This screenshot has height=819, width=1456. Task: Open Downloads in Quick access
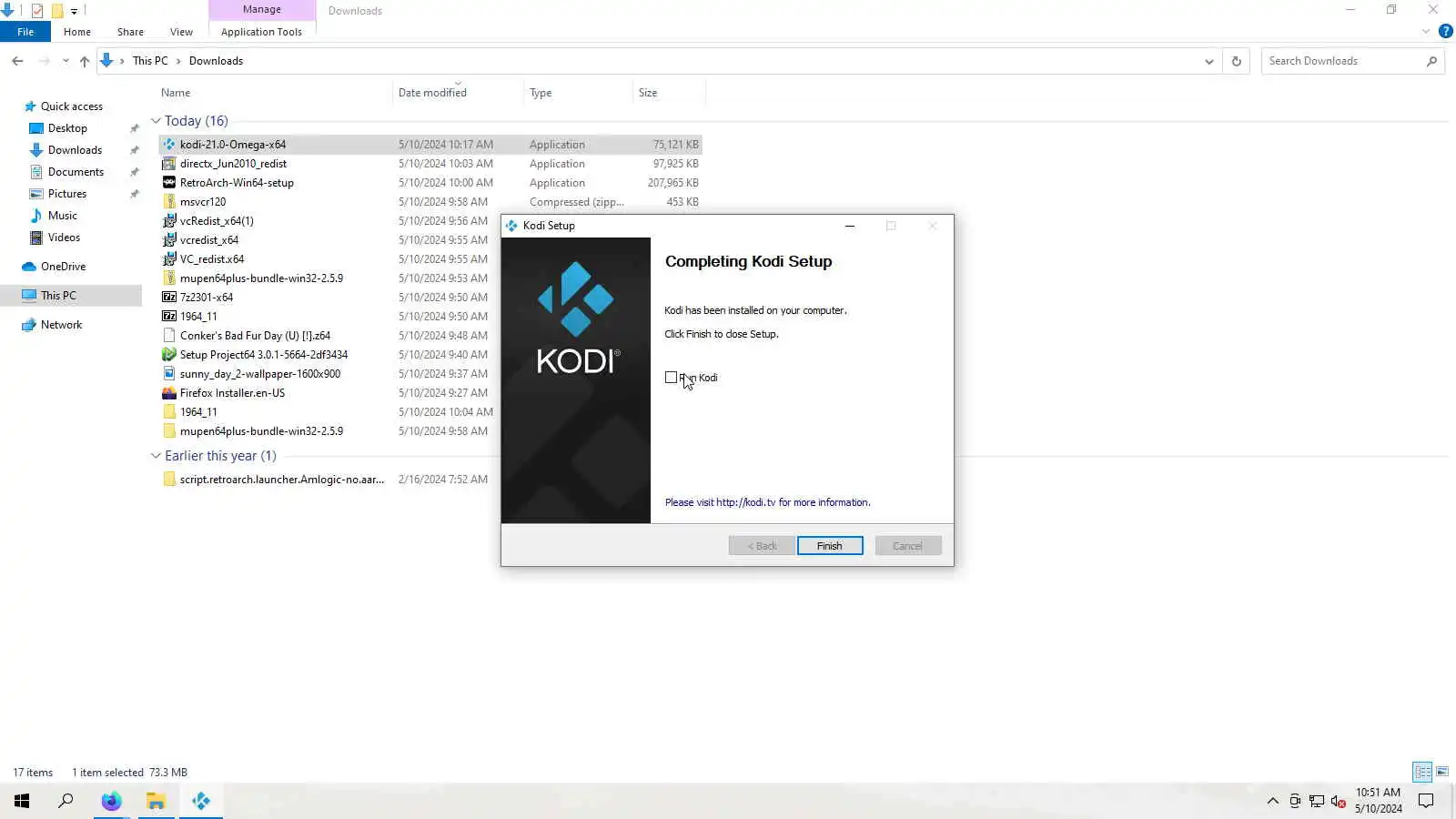[x=75, y=150]
